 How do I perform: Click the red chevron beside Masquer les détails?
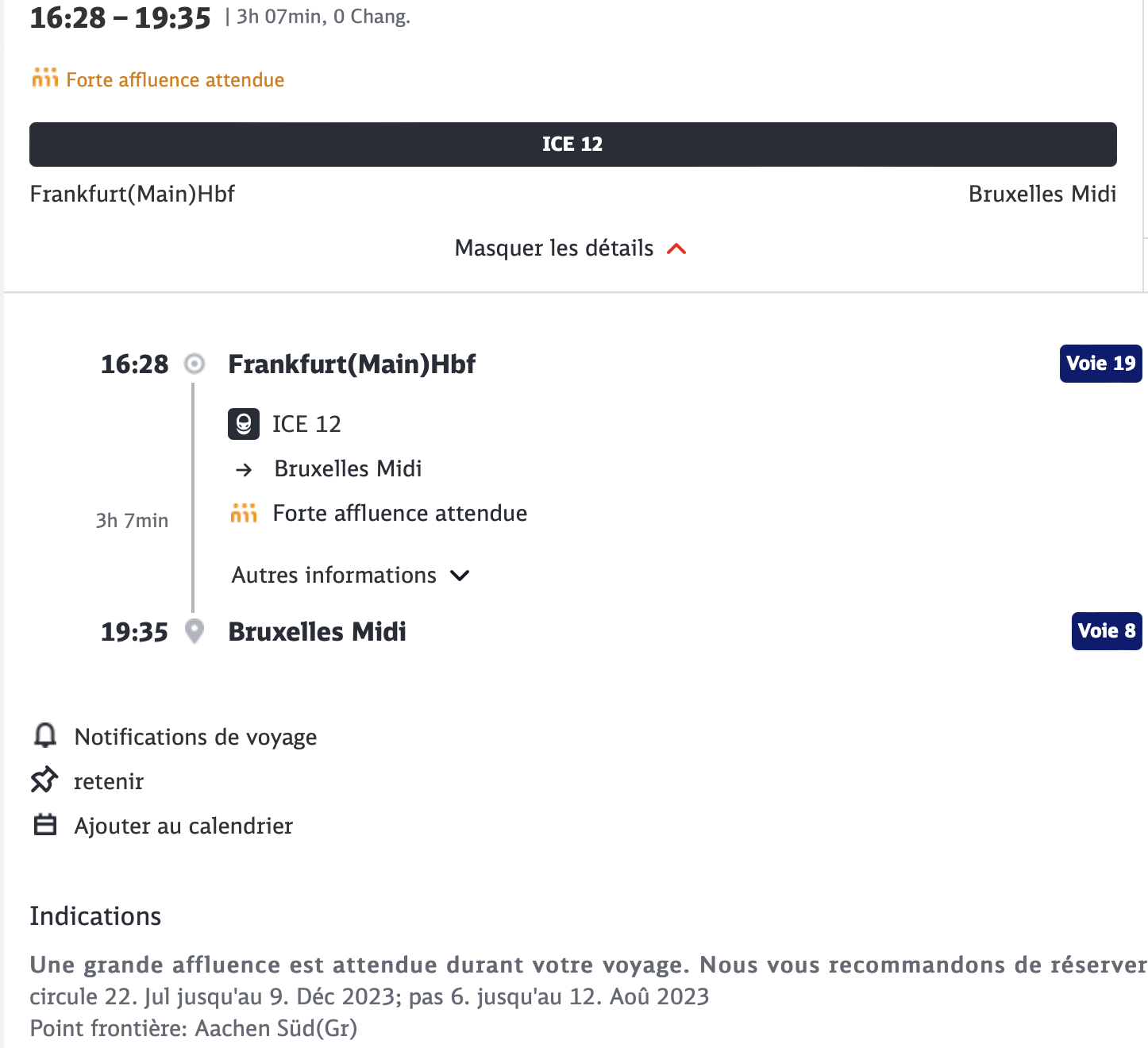pyautogui.click(x=676, y=249)
